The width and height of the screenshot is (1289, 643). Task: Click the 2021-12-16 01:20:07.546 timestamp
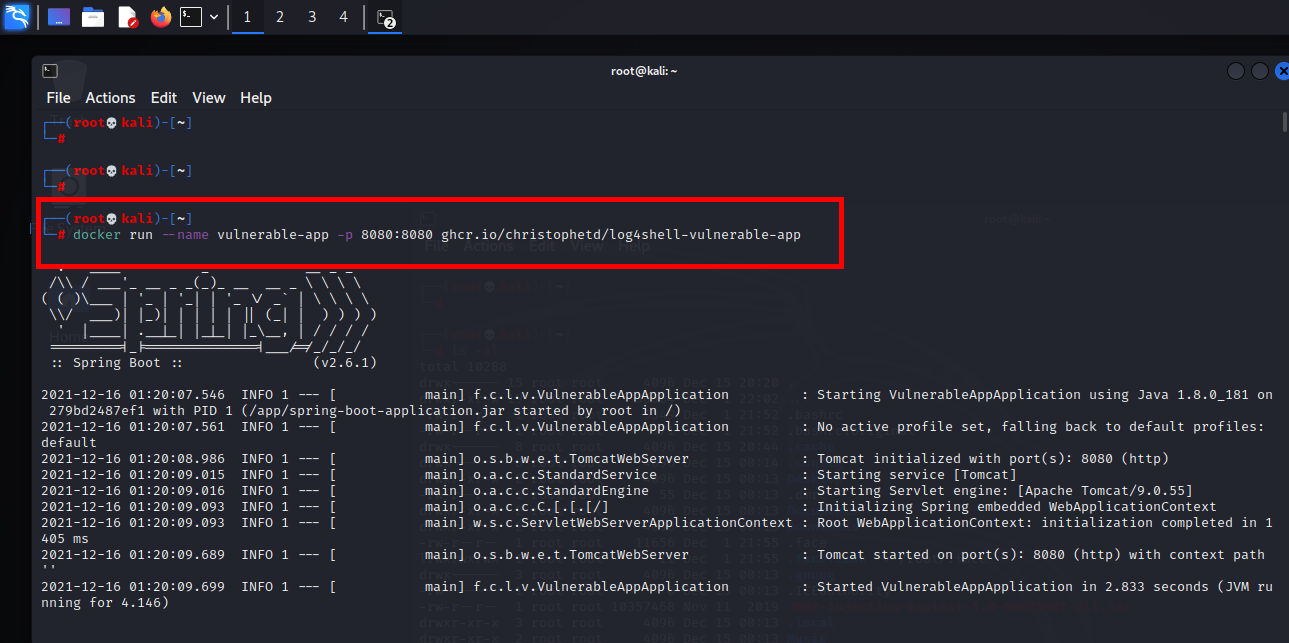[x=133, y=395]
